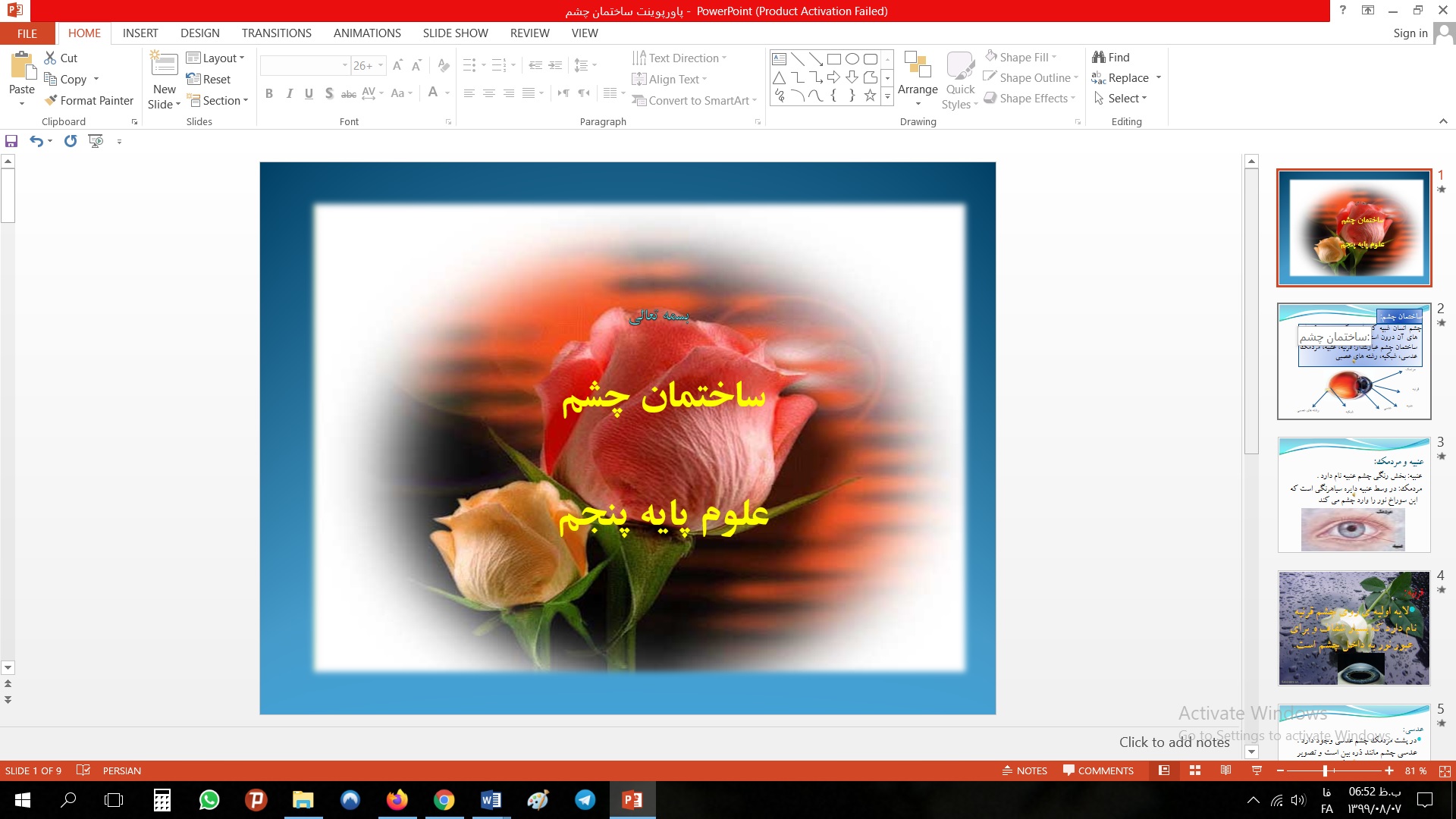Image resolution: width=1456 pixels, height=819 pixels.
Task: Switch to the TRANSITIONS ribbon tab
Action: tap(276, 33)
